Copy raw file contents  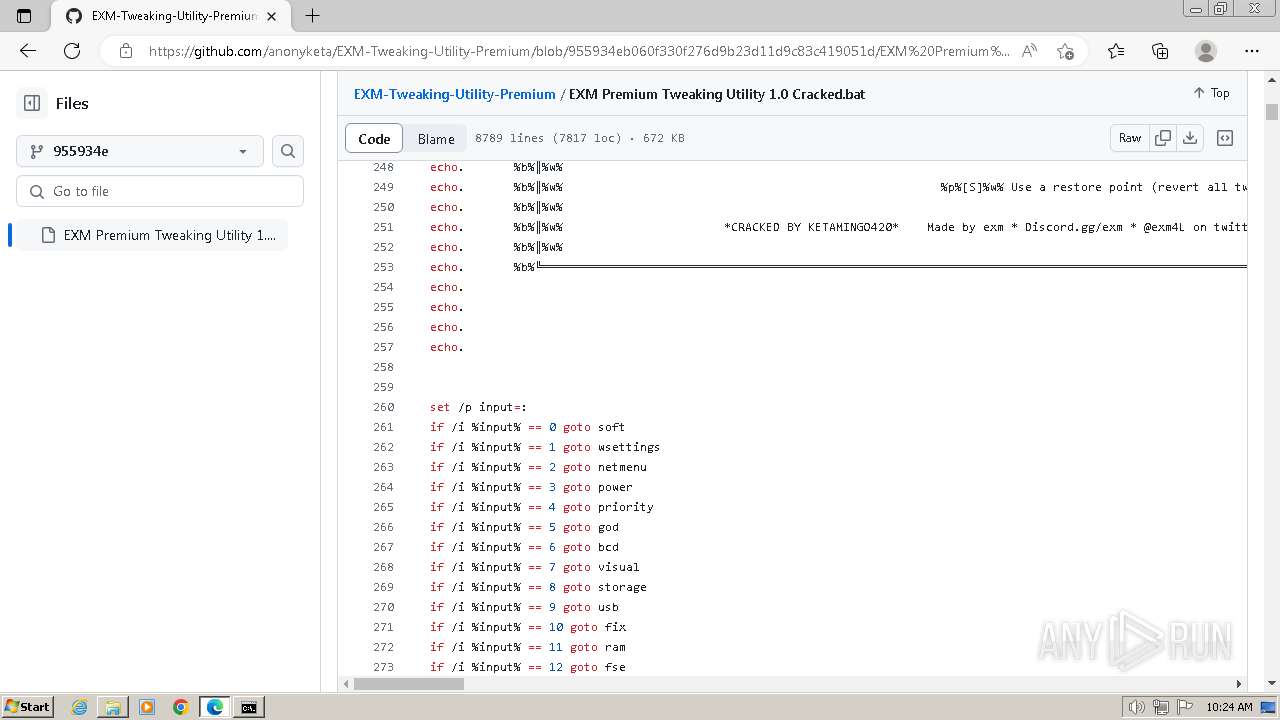1163,138
